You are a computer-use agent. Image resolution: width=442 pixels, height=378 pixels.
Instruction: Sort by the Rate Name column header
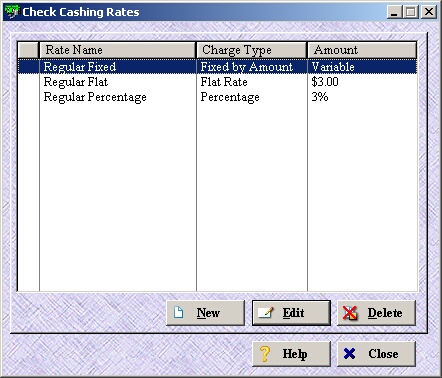coord(117,50)
